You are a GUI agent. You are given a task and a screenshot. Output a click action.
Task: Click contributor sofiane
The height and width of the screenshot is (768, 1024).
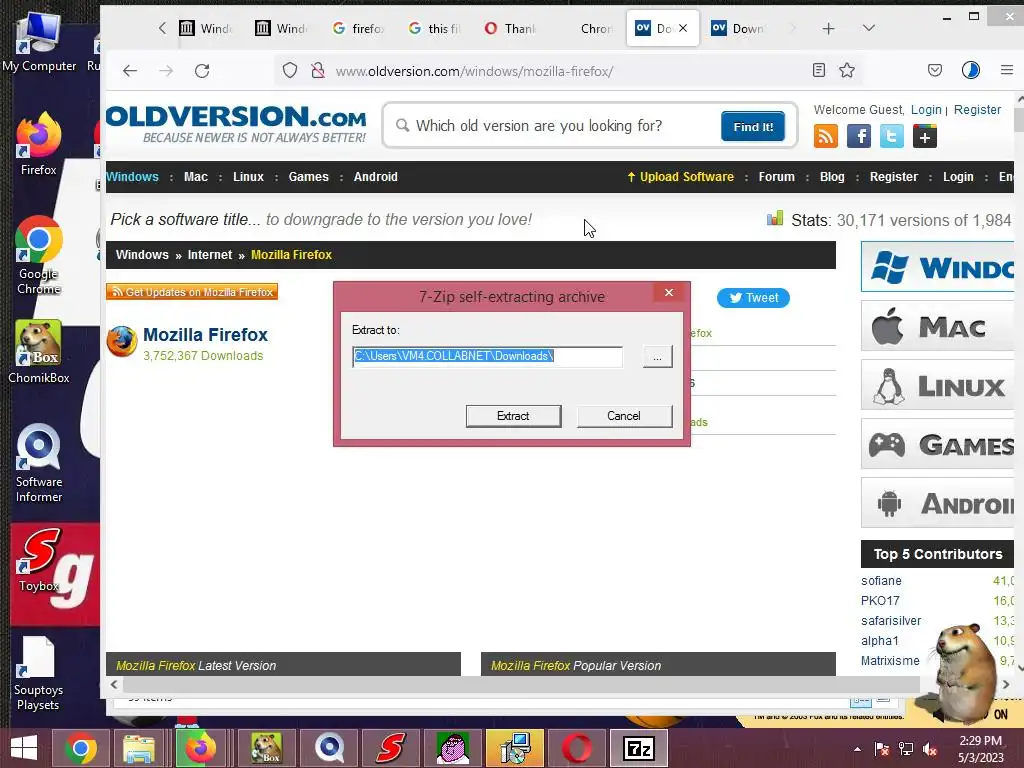[881, 581]
